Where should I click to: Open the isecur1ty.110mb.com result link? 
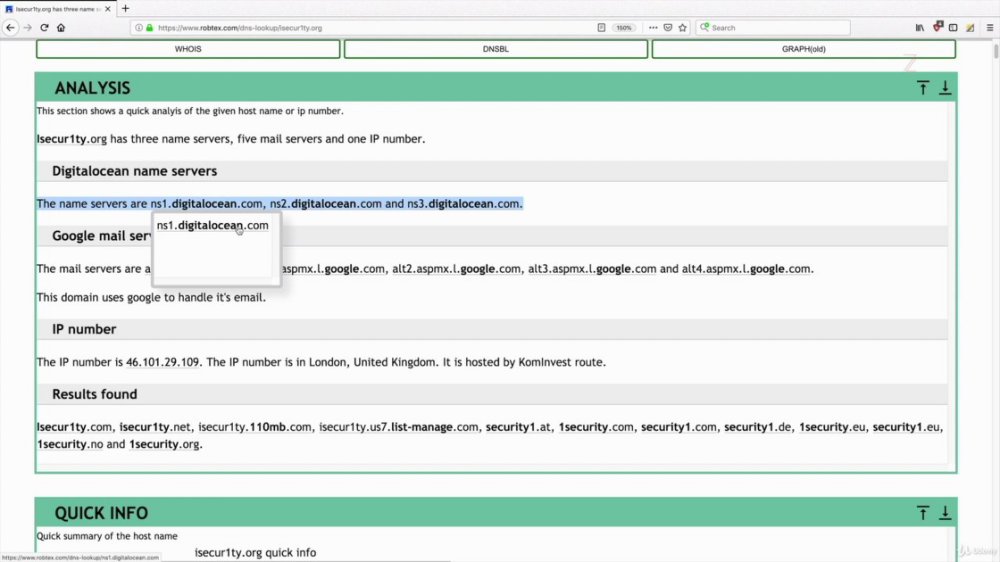click(x=255, y=427)
